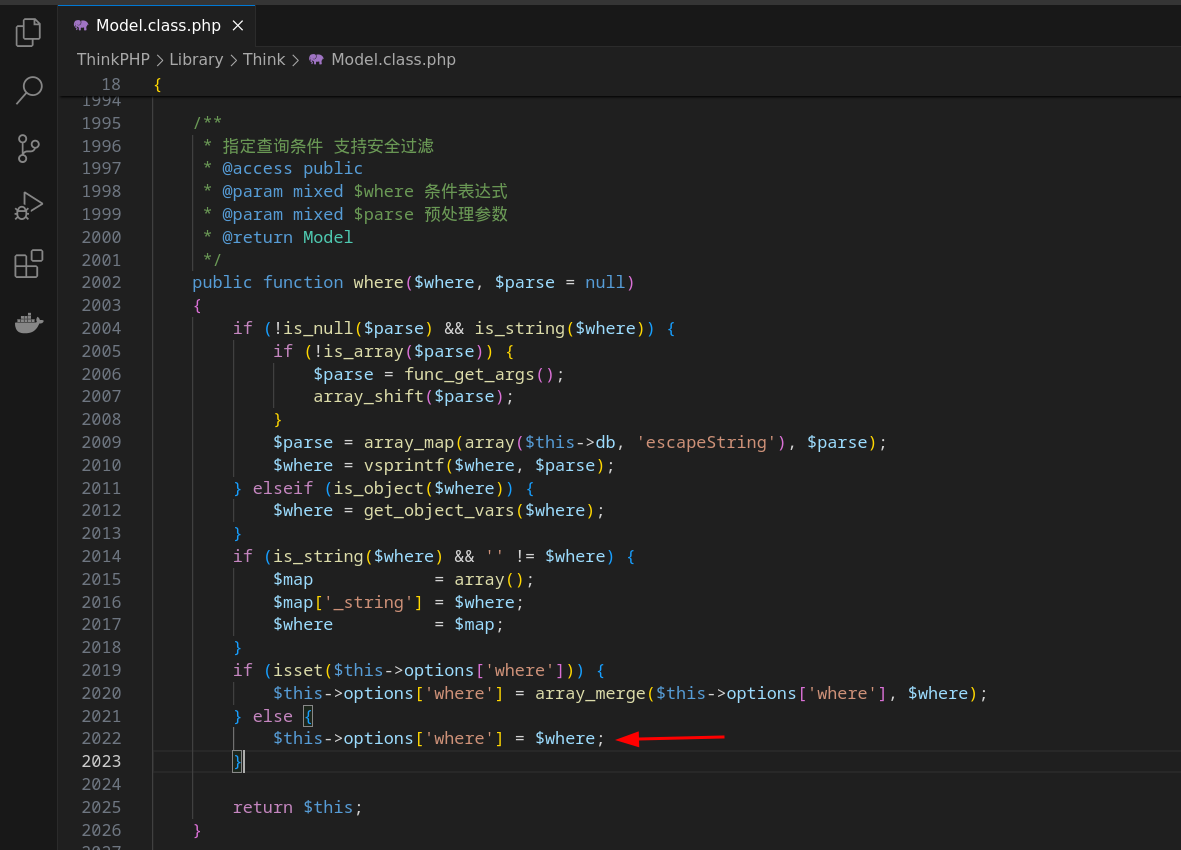The height and width of the screenshot is (850, 1181).
Task: Click '$parse' in the line 1999 comment
Action: pos(383,215)
